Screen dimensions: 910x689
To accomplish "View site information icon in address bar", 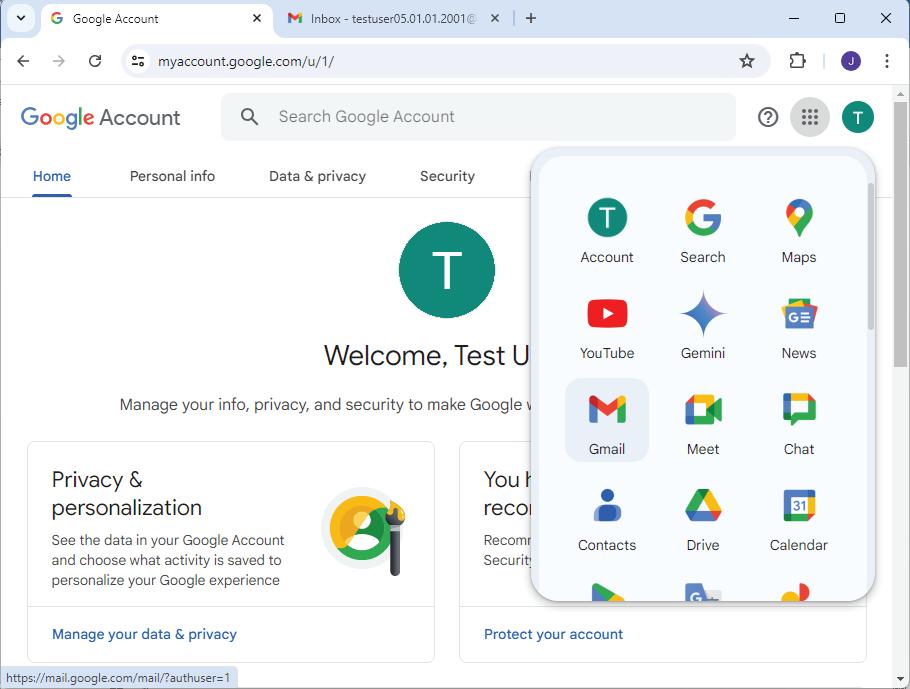I will tap(138, 61).
